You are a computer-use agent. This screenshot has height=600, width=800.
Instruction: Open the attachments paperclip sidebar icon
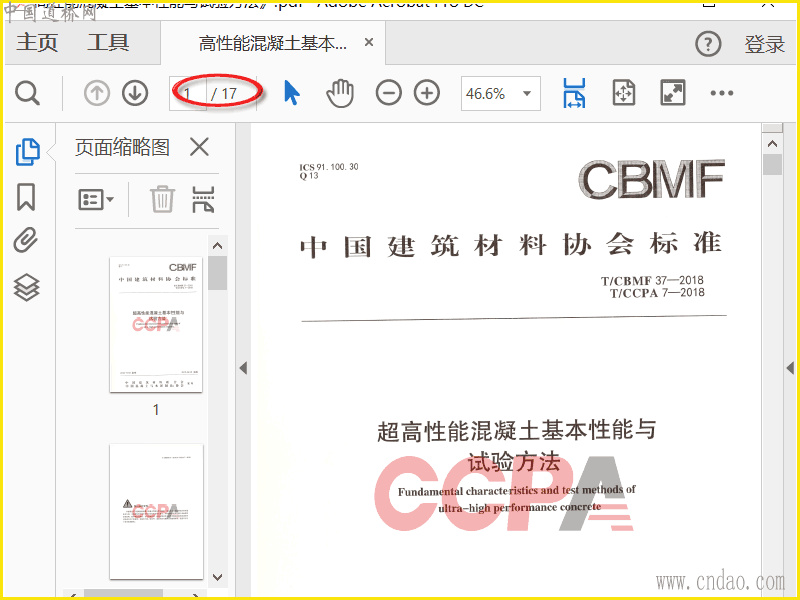pyautogui.click(x=26, y=240)
